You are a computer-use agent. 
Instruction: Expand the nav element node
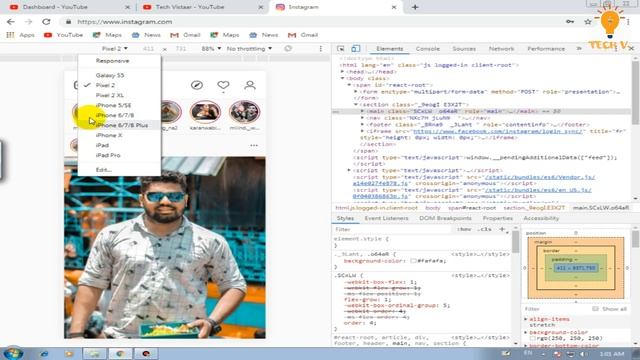tap(362, 118)
